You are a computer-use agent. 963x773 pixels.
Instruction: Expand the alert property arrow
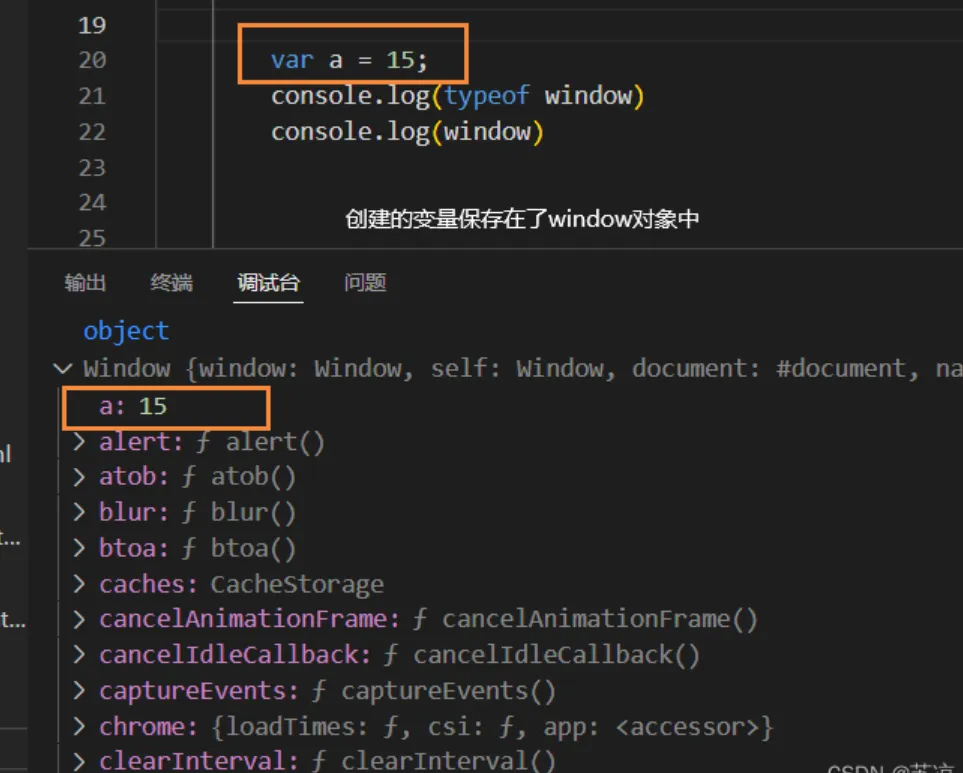coord(79,441)
